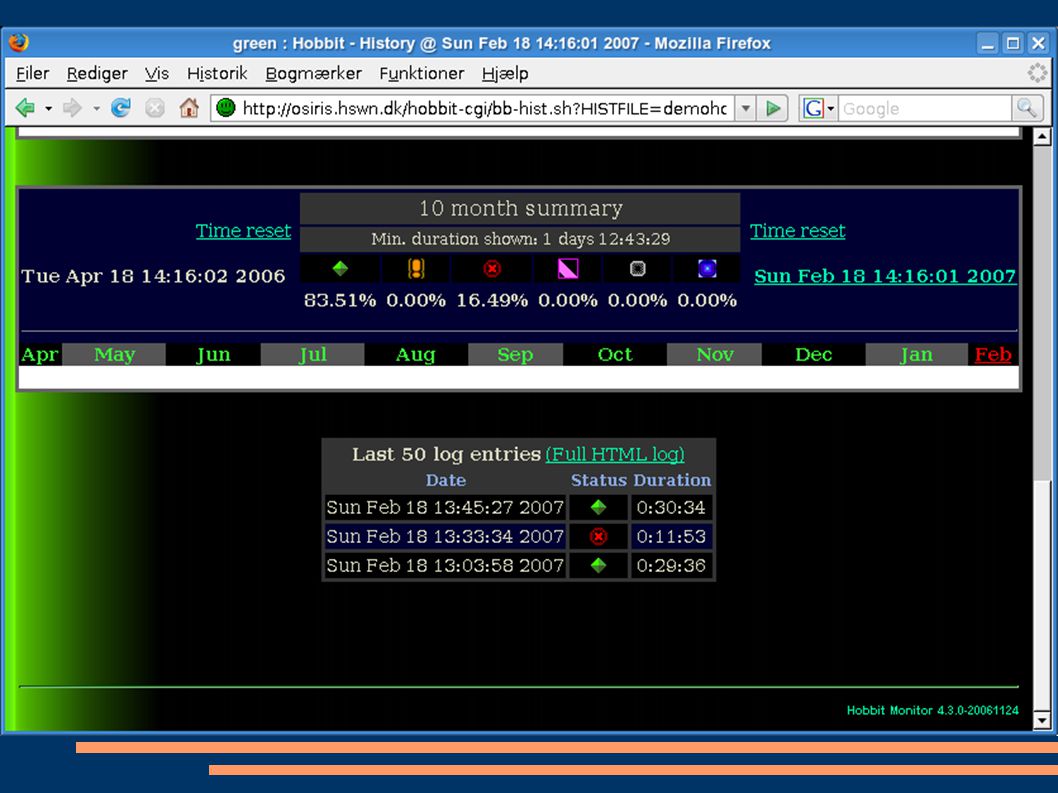
Task: Open the Forward history dropdown arrow
Action: (96, 109)
